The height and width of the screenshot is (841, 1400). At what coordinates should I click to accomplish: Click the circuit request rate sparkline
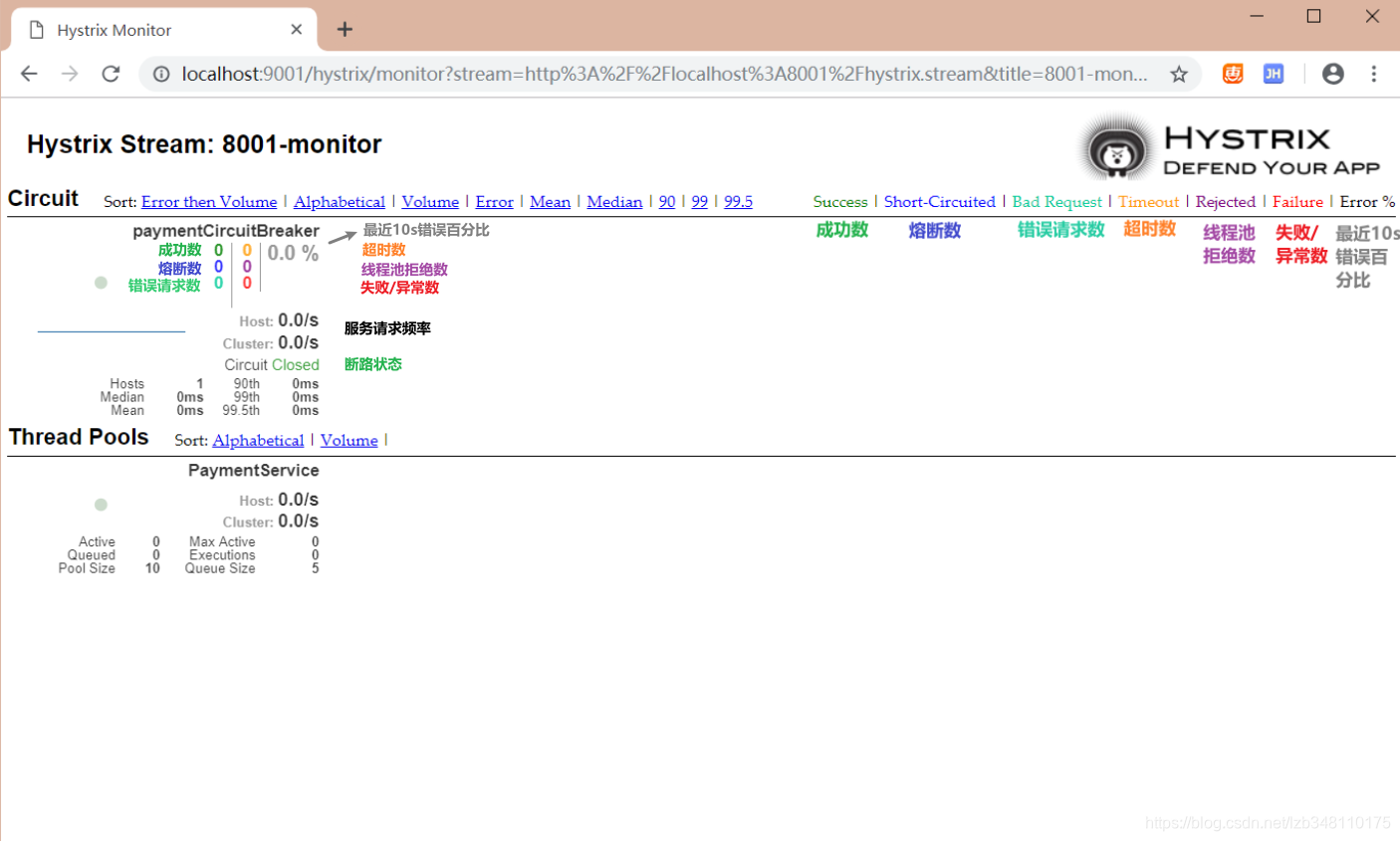point(112,330)
